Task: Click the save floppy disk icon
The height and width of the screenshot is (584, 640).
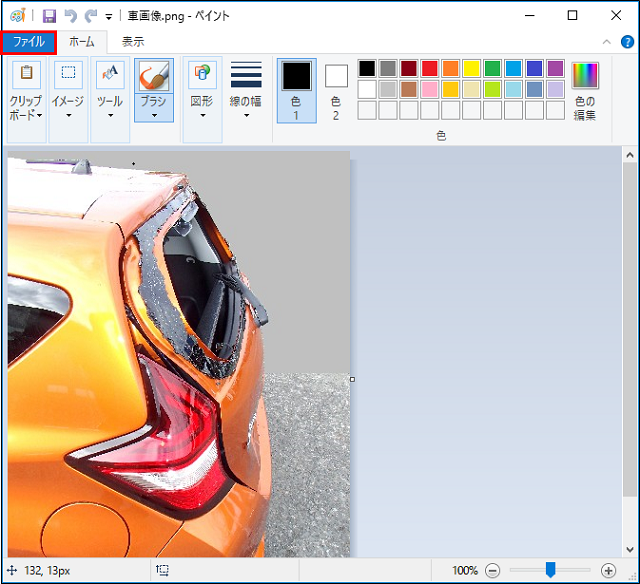Action: pyautogui.click(x=49, y=16)
